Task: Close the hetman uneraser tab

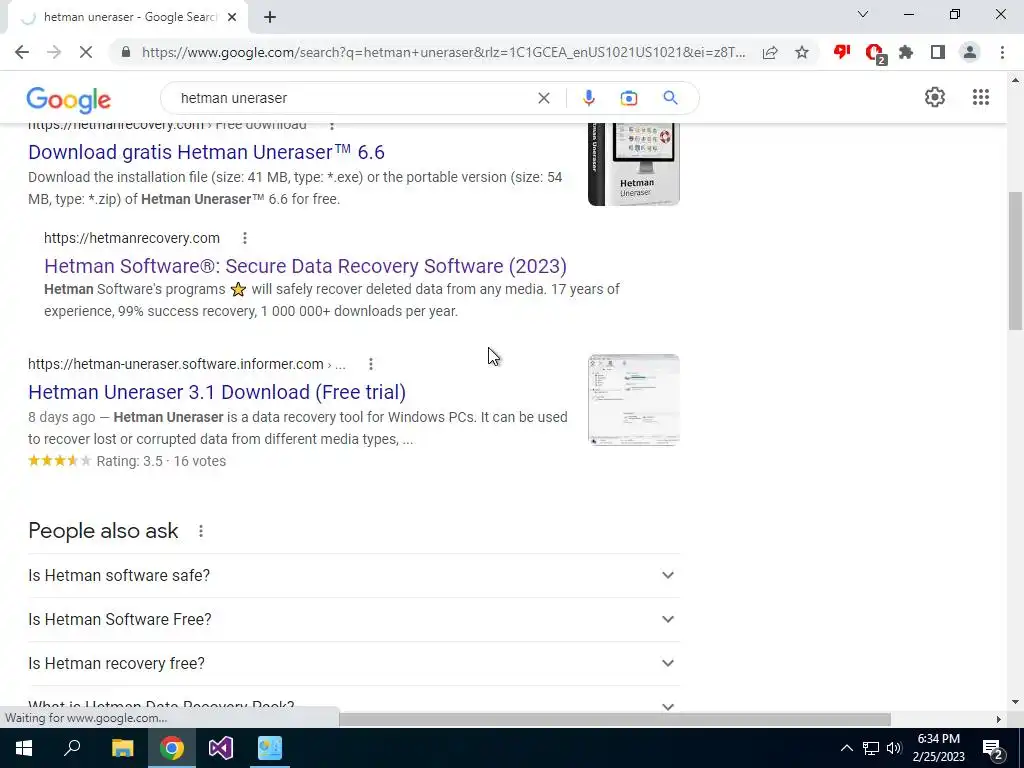Action: [x=232, y=18]
